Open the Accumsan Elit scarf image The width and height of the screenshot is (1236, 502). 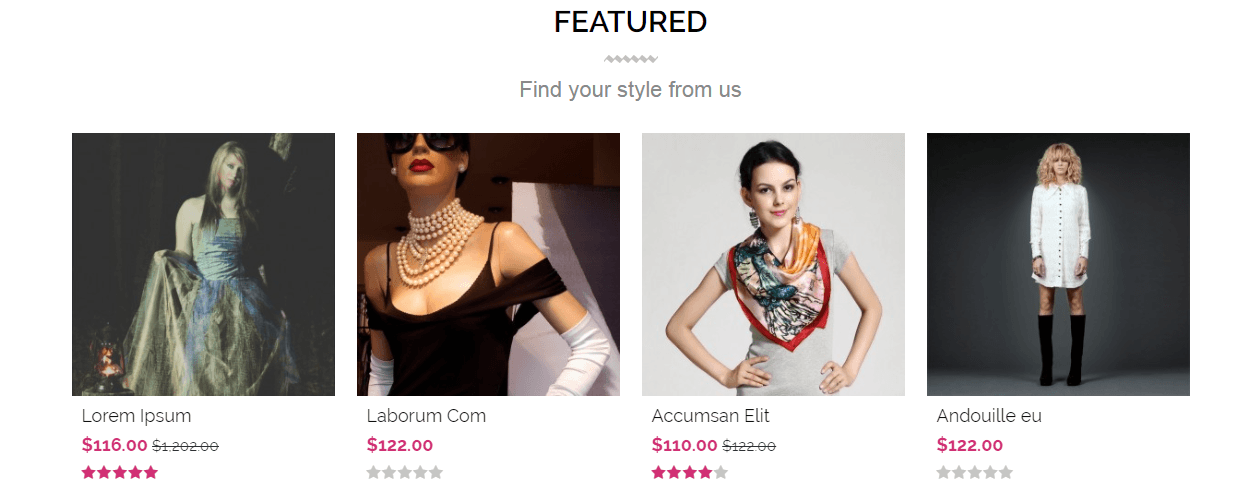pyautogui.click(x=773, y=264)
